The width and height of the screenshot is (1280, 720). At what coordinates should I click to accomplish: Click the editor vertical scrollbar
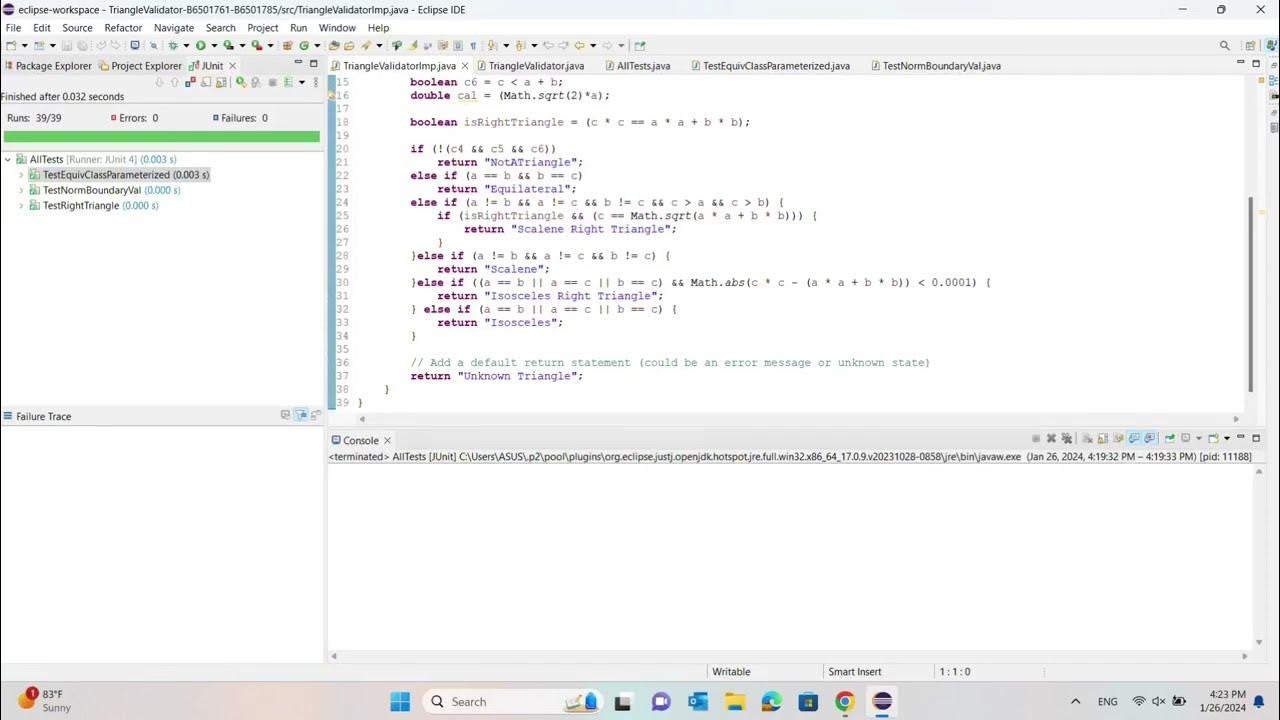[x=1250, y=293]
